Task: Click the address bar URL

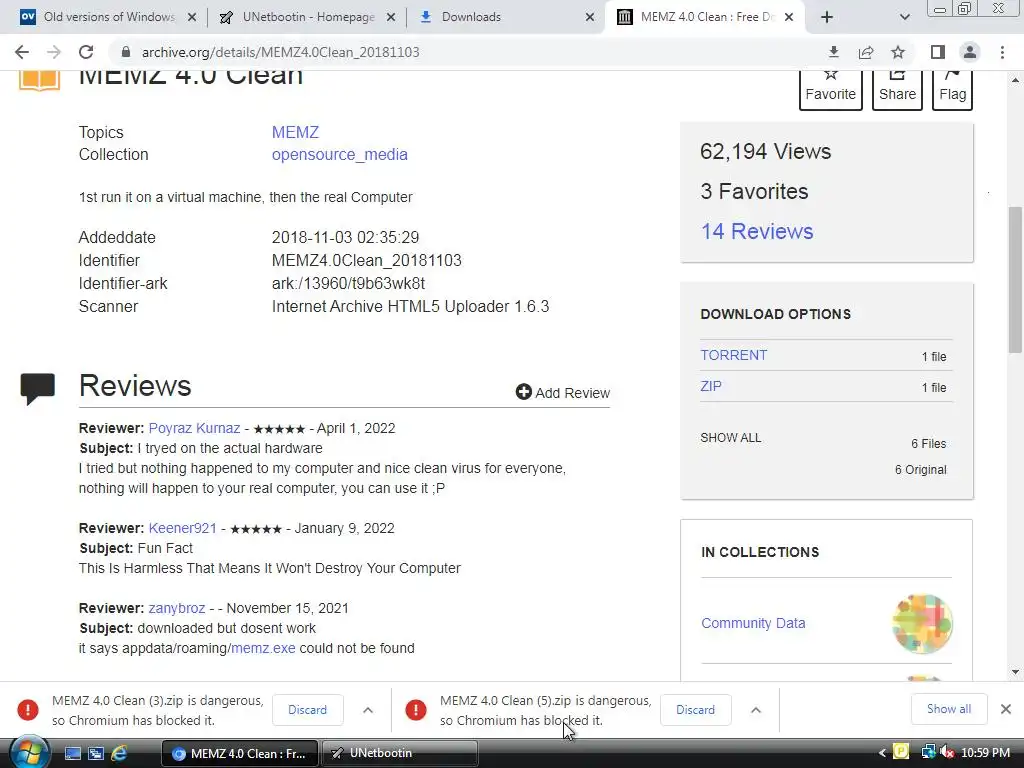Action: (x=281, y=52)
